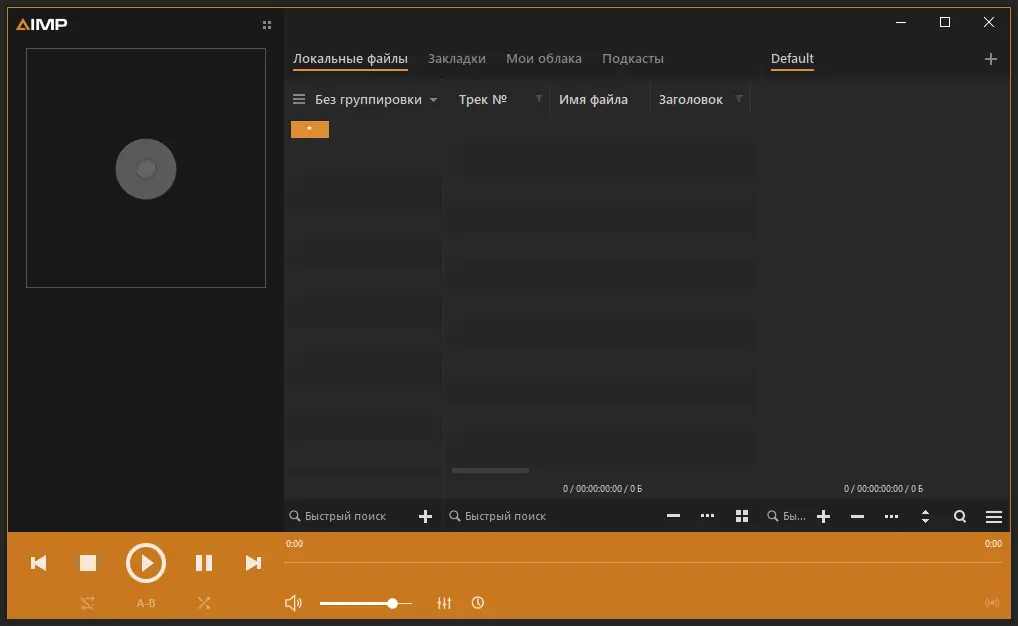
Task: Create a new playlist with the plus button
Action: (991, 59)
